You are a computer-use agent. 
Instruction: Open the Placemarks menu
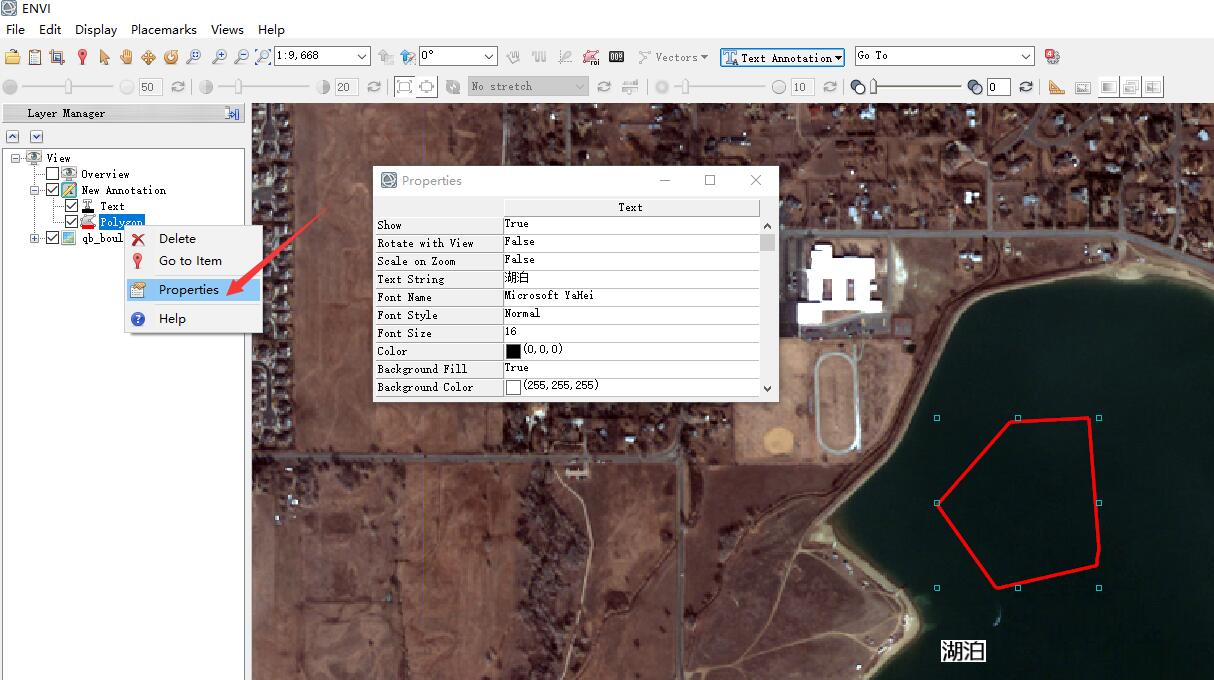[163, 30]
